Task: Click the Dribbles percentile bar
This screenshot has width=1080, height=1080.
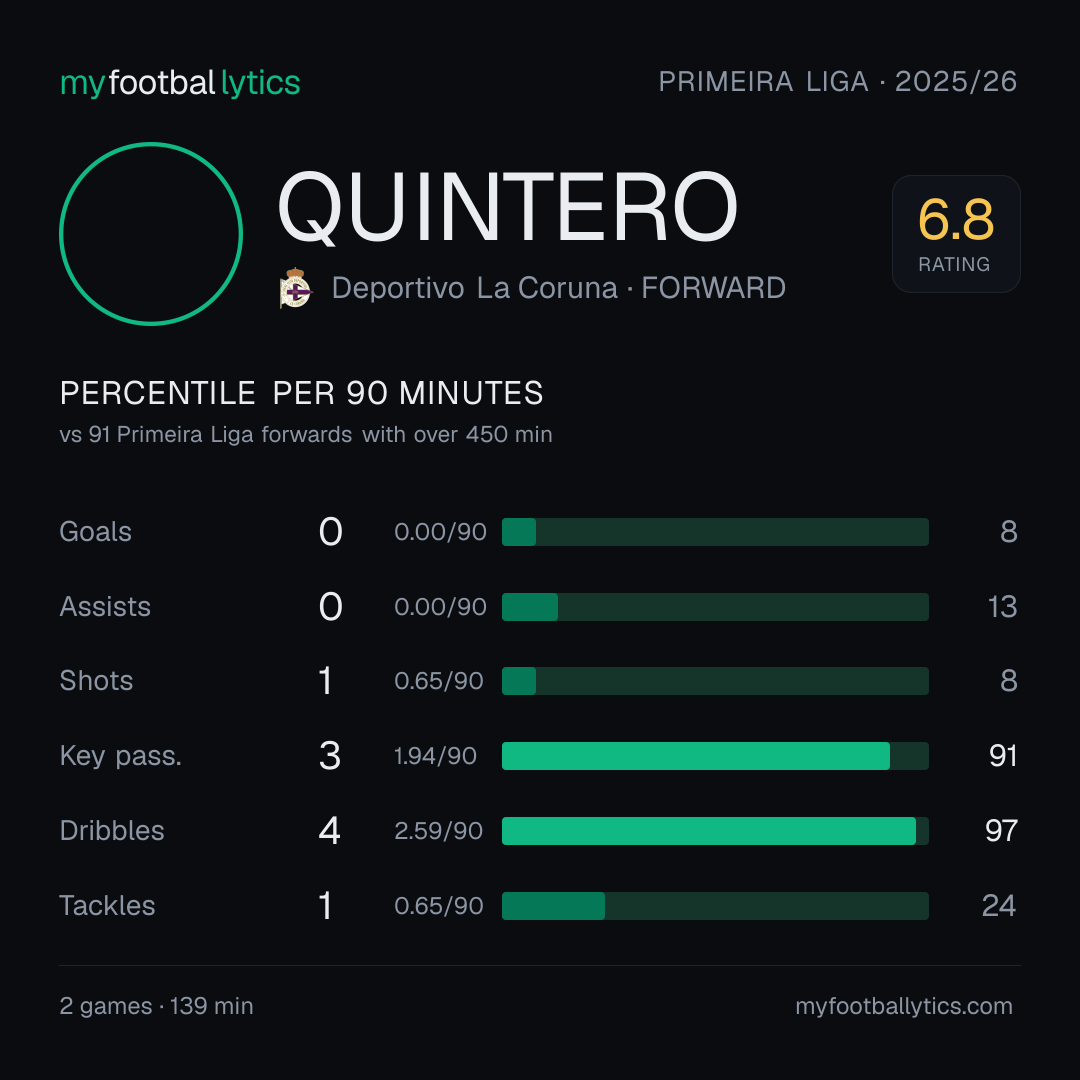Action: [715, 831]
